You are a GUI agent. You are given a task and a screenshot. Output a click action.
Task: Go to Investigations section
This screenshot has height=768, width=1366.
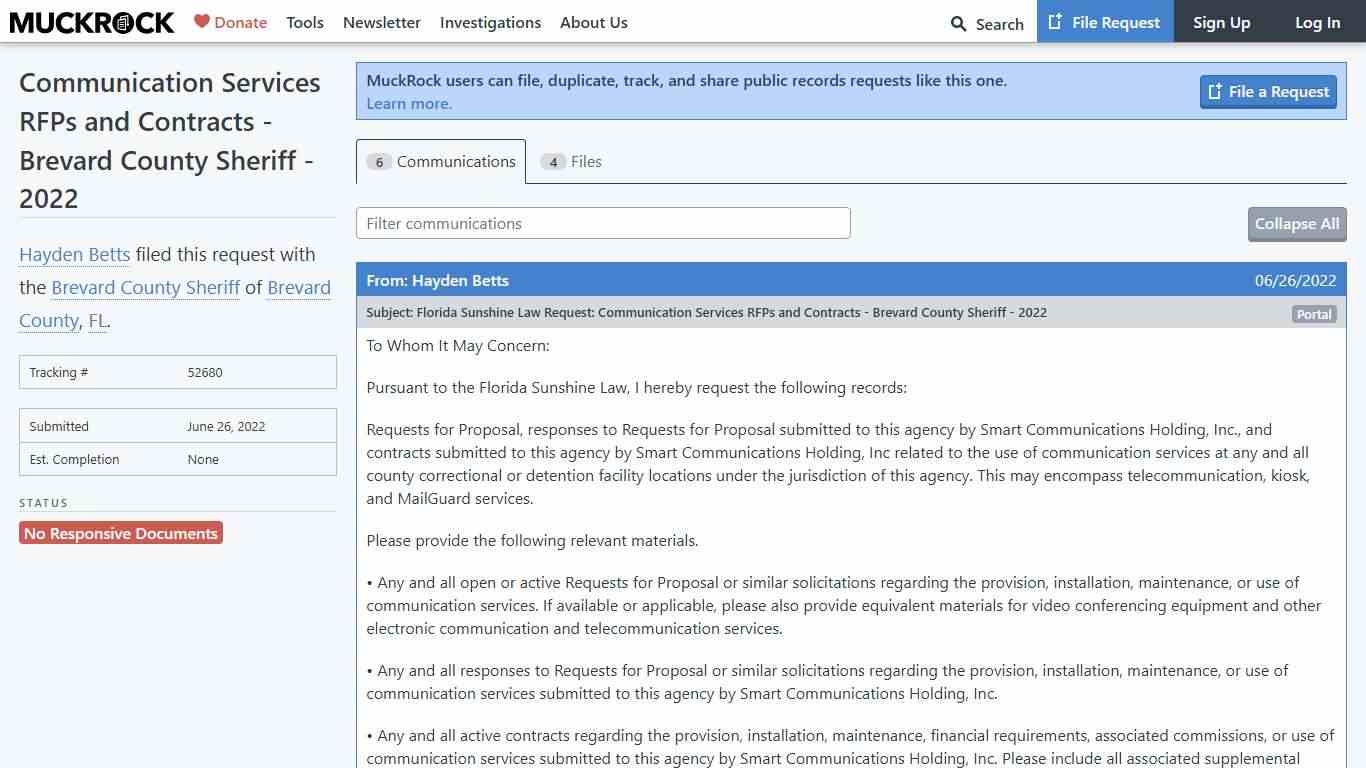tap(490, 22)
